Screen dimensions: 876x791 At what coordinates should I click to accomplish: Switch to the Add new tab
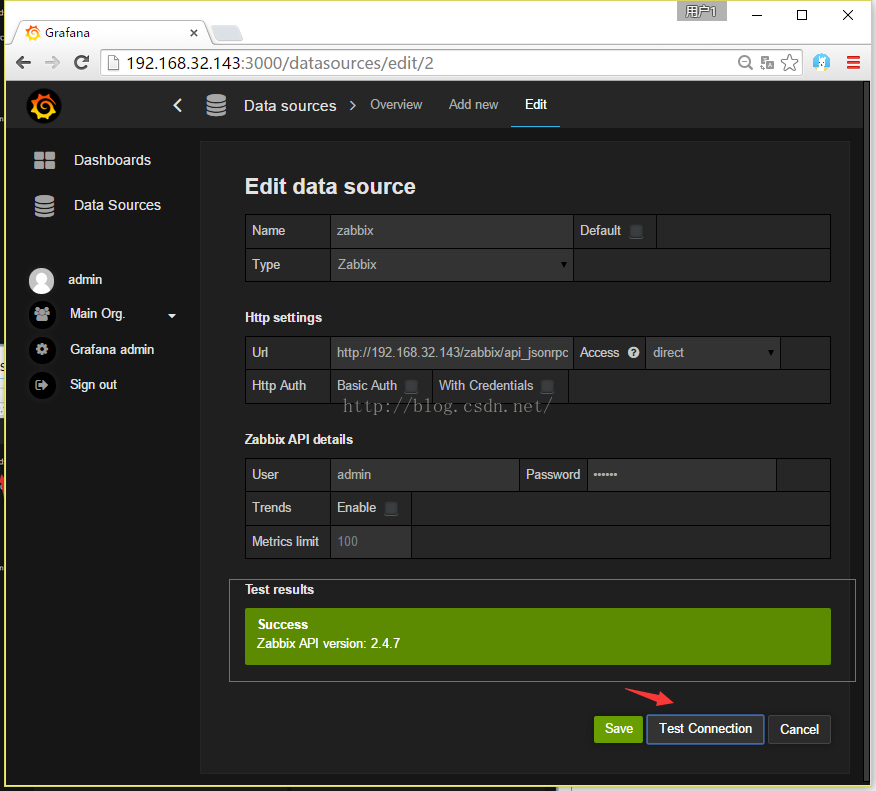[x=473, y=104]
